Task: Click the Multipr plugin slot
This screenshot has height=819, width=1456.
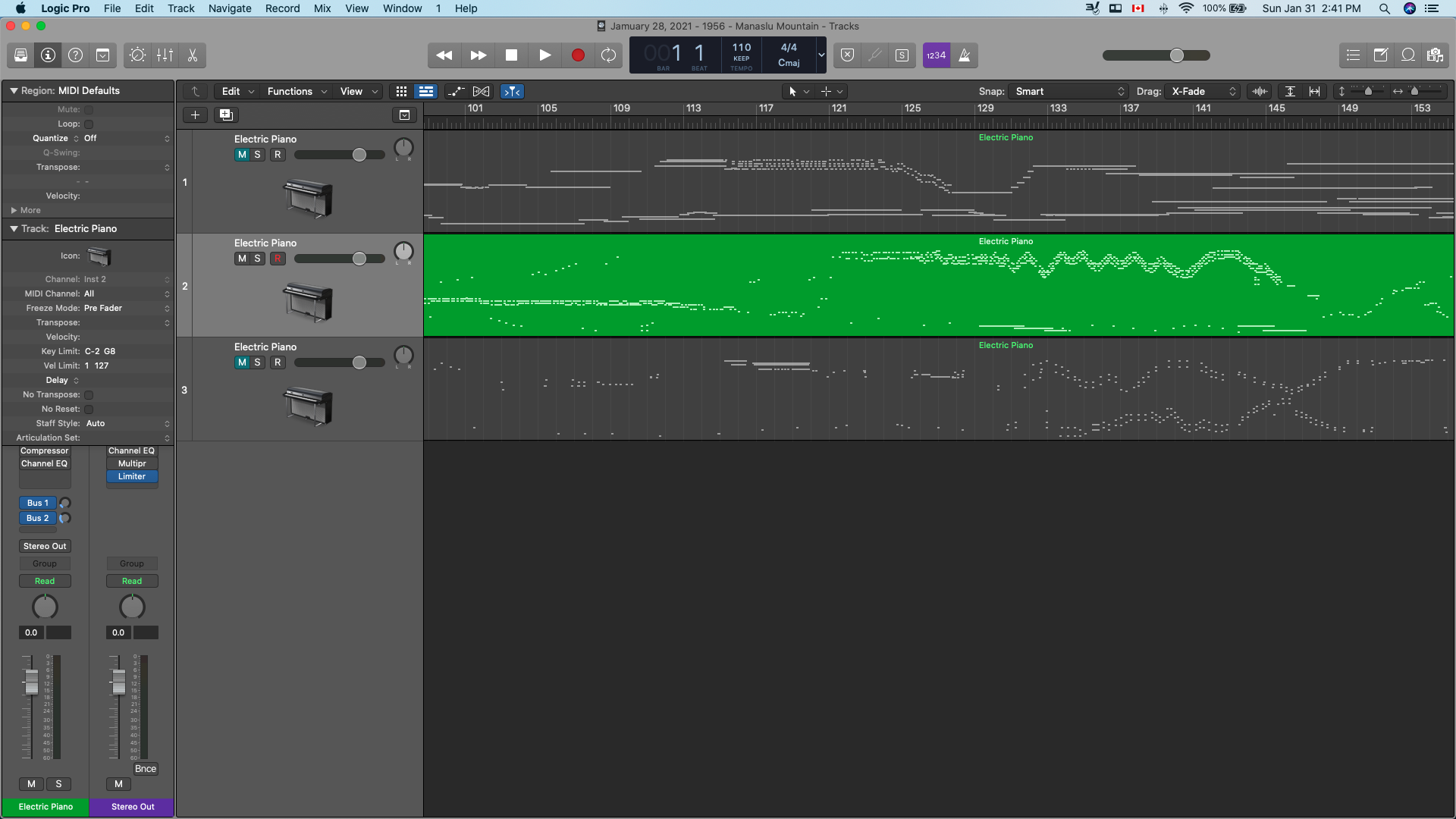Action: [132, 464]
